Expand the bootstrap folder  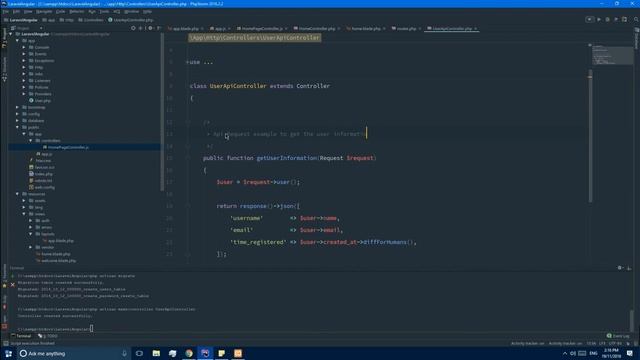[x=18, y=107]
